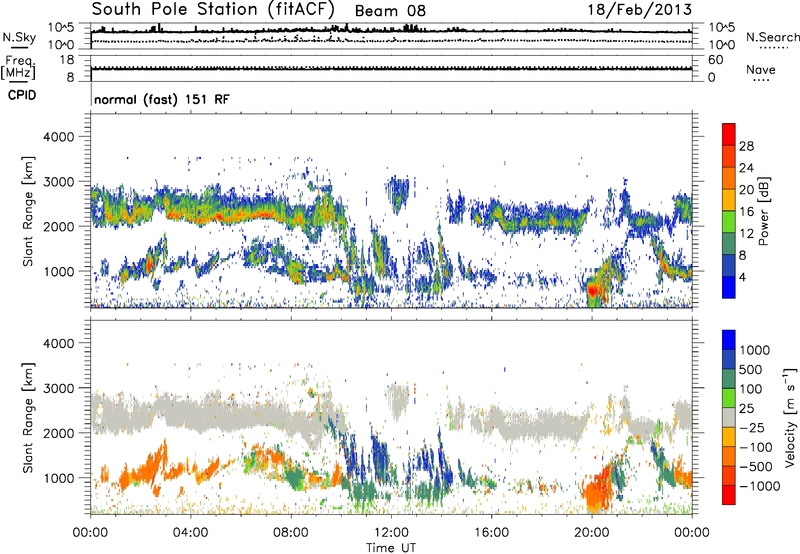
Task: Click the '18' tick on frequency axis
Action: pos(67,60)
